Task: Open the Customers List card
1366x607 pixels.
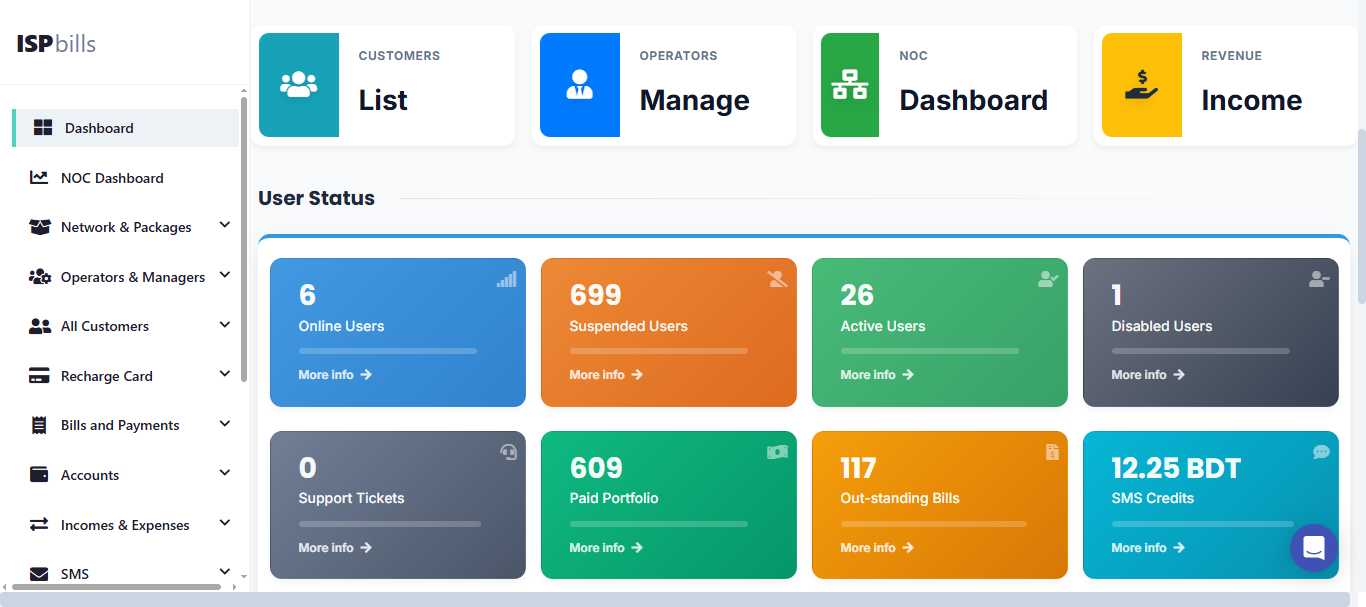Action: tap(385, 85)
